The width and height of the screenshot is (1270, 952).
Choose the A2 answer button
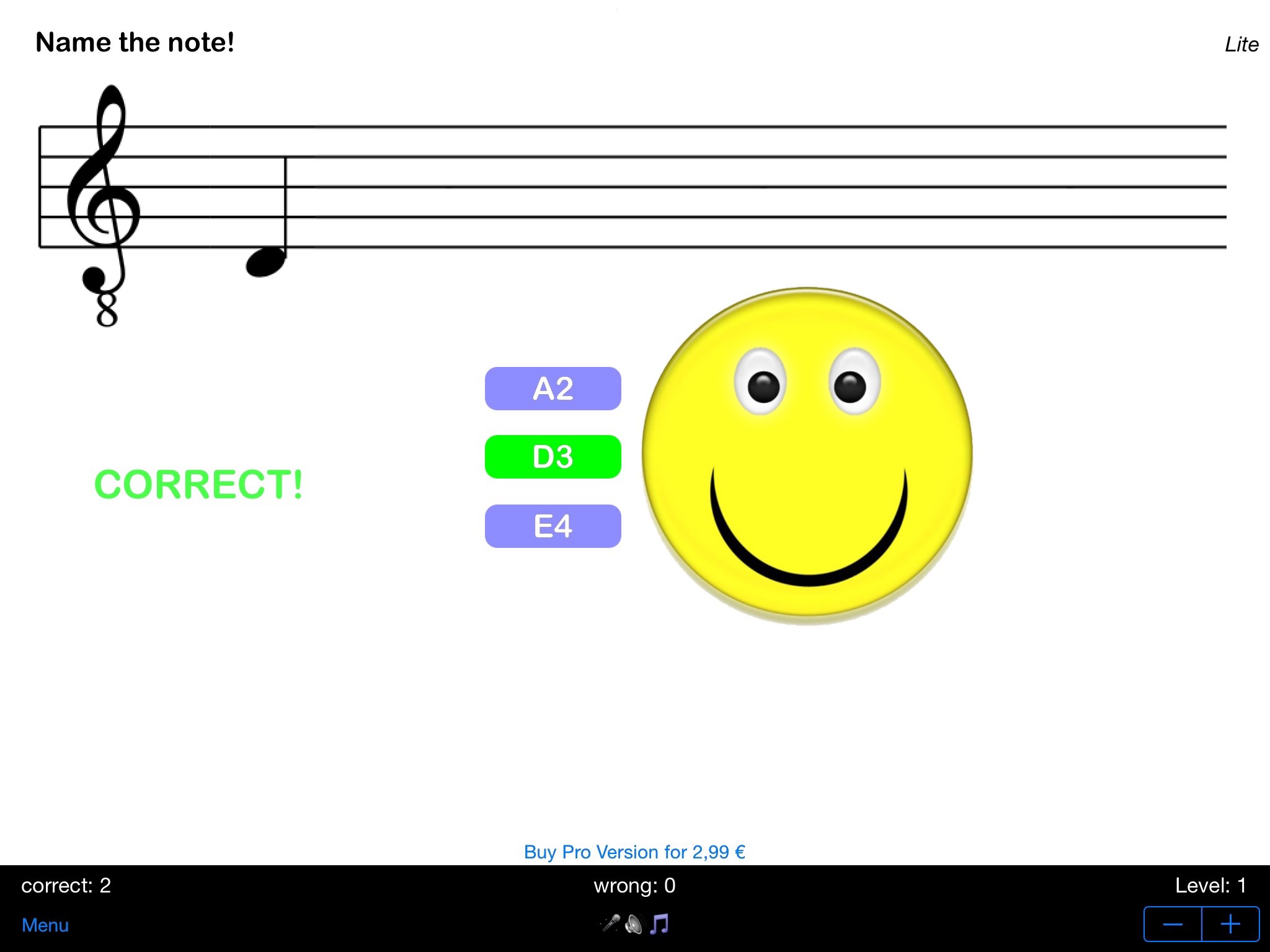pyautogui.click(x=553, y=389)
